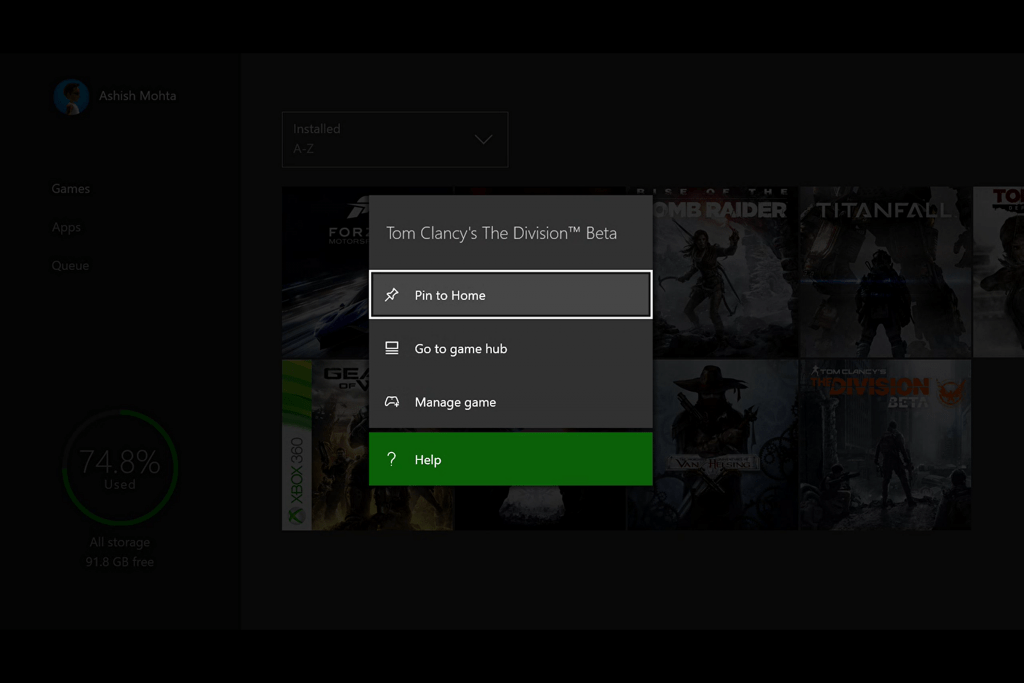The width and height of the screenshot is (1024, 683).
Task: Click the pin icon next to Pin to Home
Action: pyautogui.click(x=391, y=294)
